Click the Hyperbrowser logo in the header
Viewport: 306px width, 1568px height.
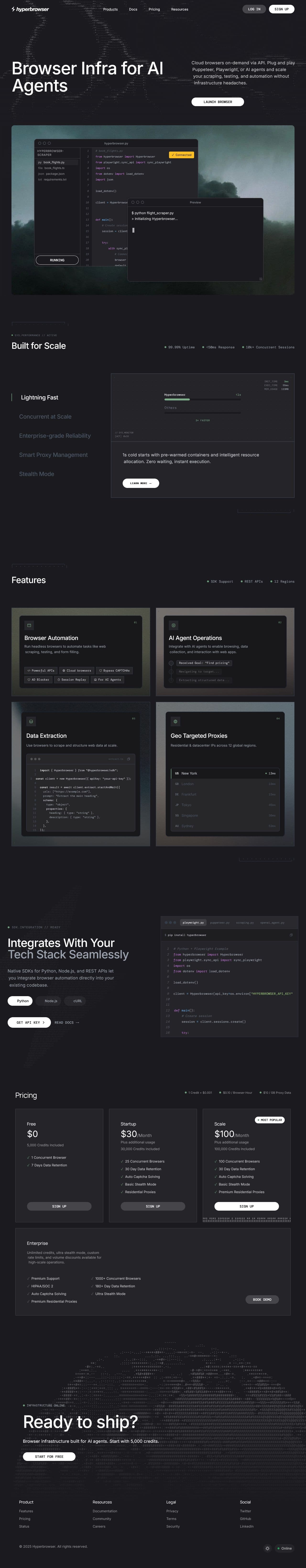coord(30,9)
